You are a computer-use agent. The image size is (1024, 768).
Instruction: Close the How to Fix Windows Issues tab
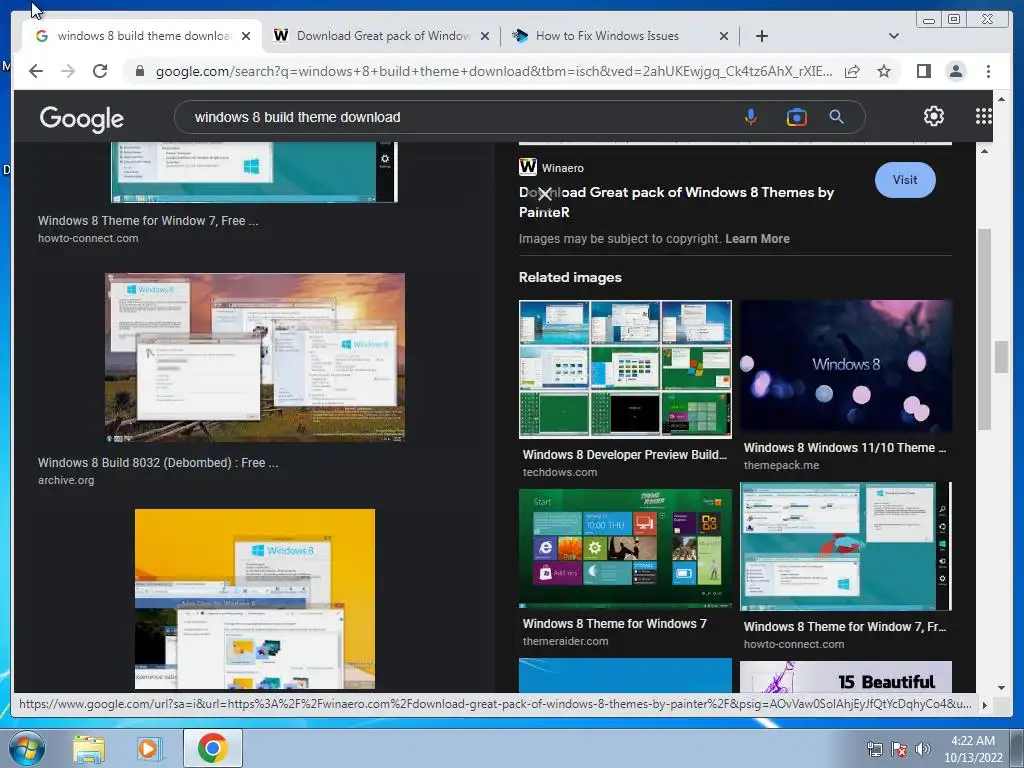pos(724,37)
